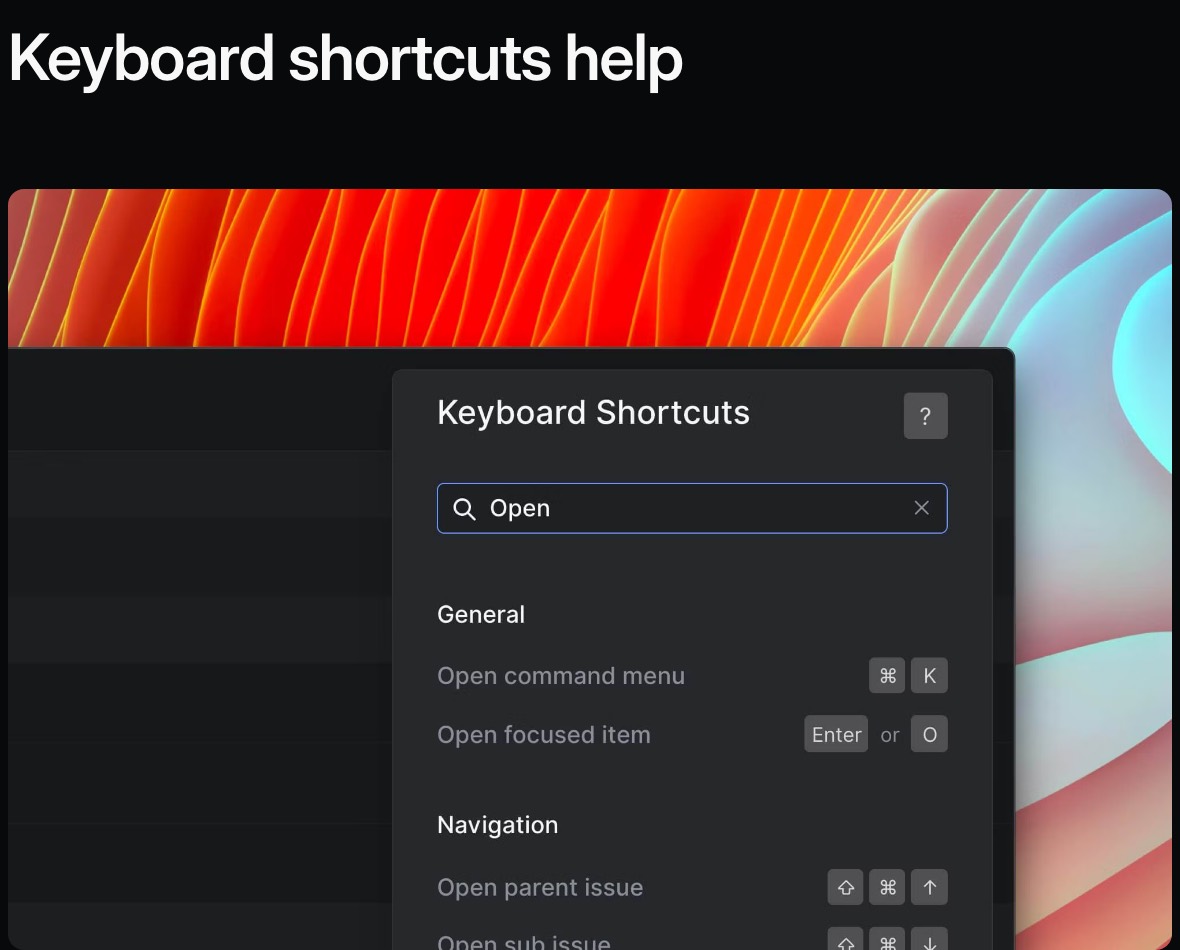Click the up arrow key for parent issue
This screenshot has width=1180, height=950.
(929, 887)
